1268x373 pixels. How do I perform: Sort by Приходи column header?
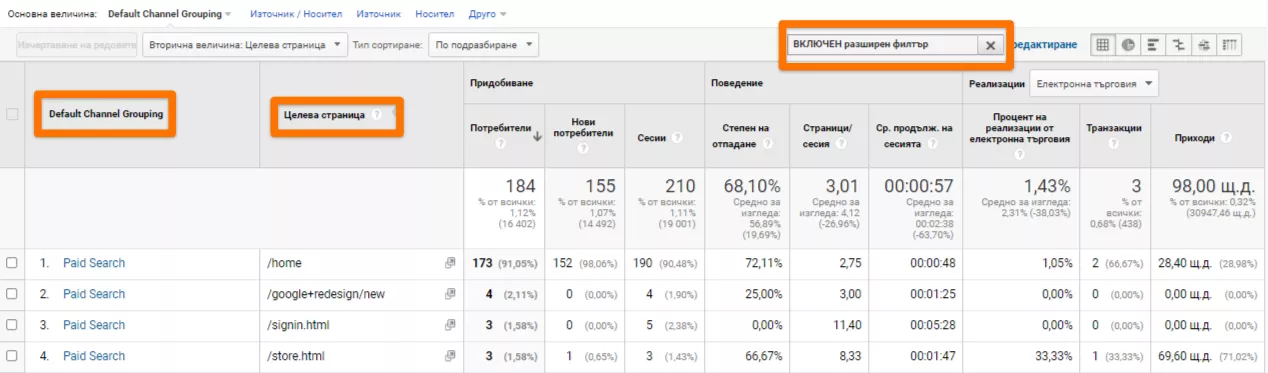coord(1195,137)
